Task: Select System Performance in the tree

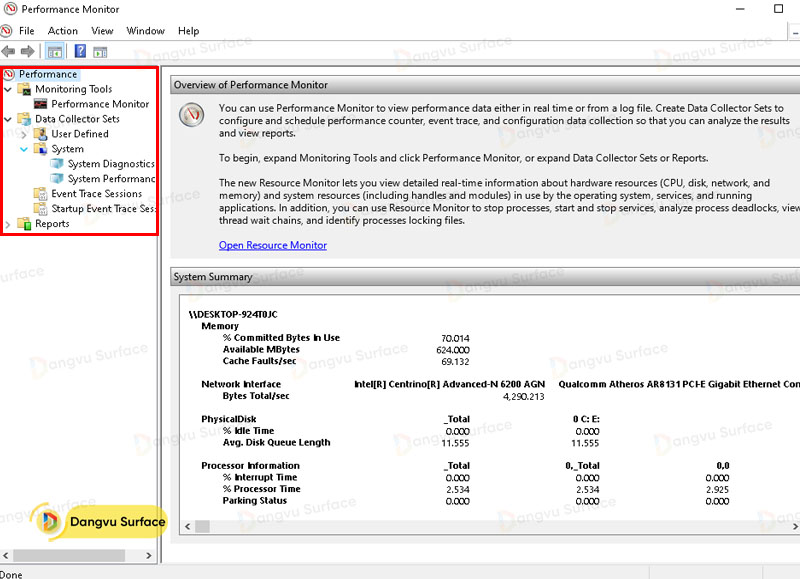Action: click(x=111, y=179)
